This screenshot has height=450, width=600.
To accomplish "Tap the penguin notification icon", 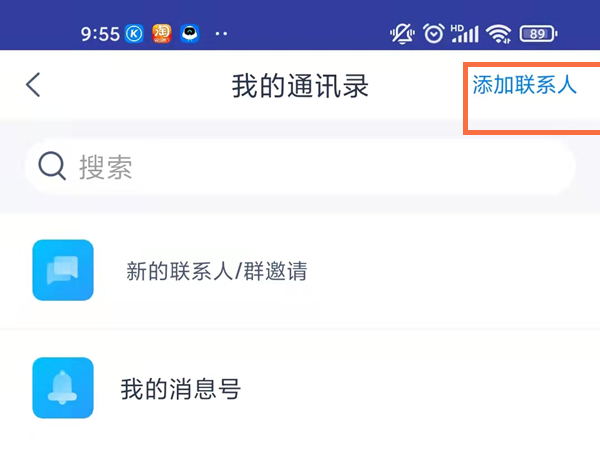I will pyautogui.click(x=190, y=33).
